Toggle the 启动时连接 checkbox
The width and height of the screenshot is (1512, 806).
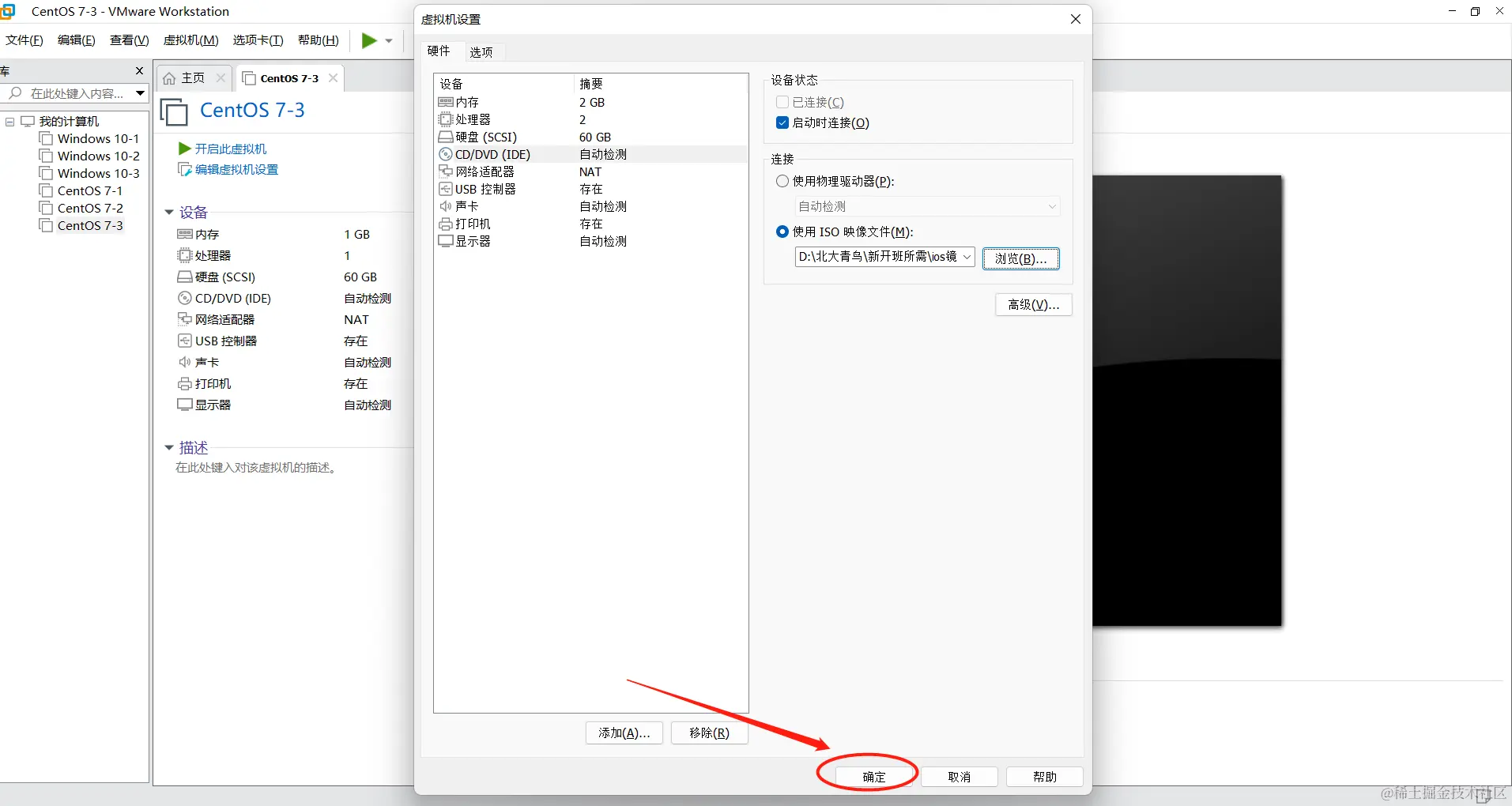(782, 122)
